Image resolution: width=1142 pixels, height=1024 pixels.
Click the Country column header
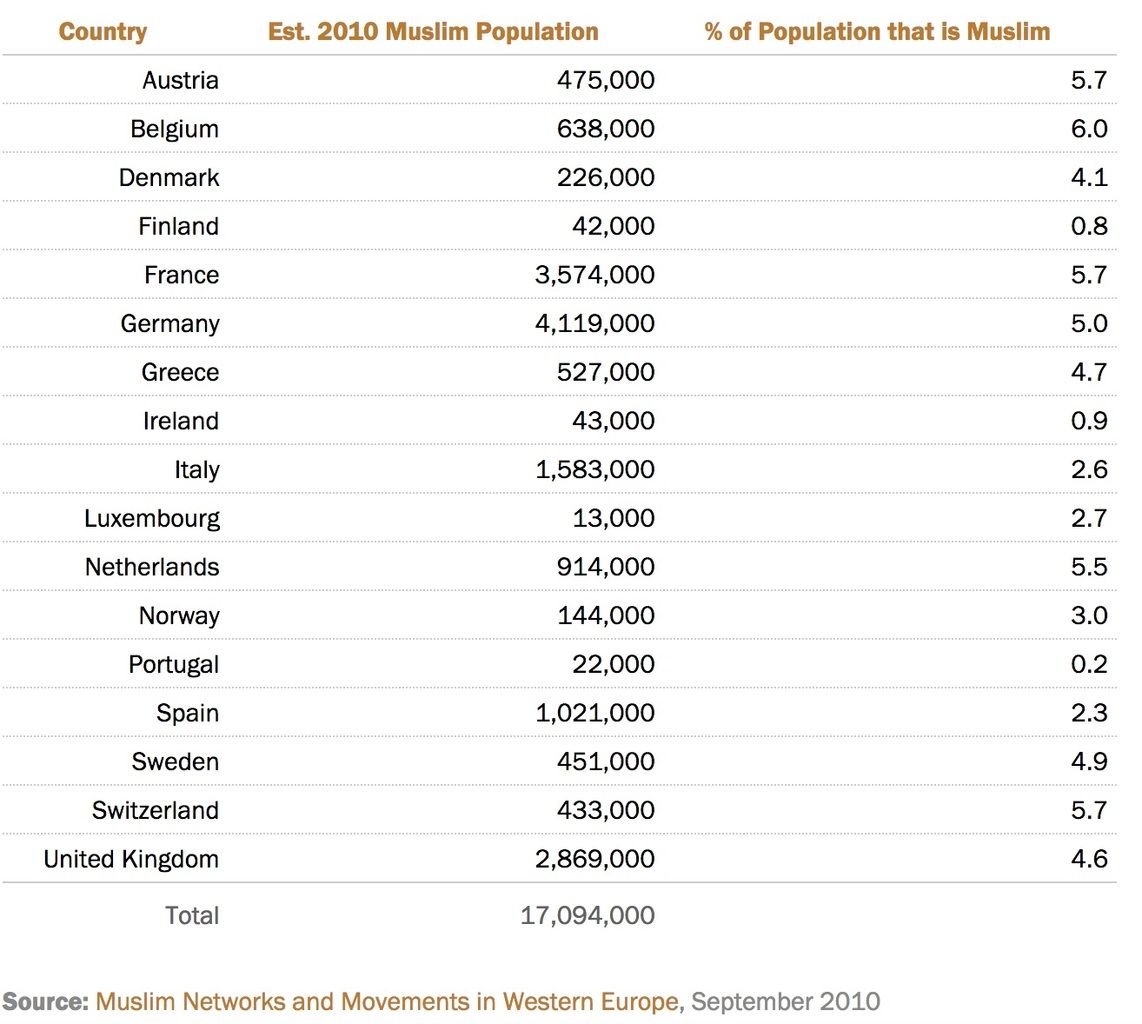pyautogui.click(x=103, y=32)
